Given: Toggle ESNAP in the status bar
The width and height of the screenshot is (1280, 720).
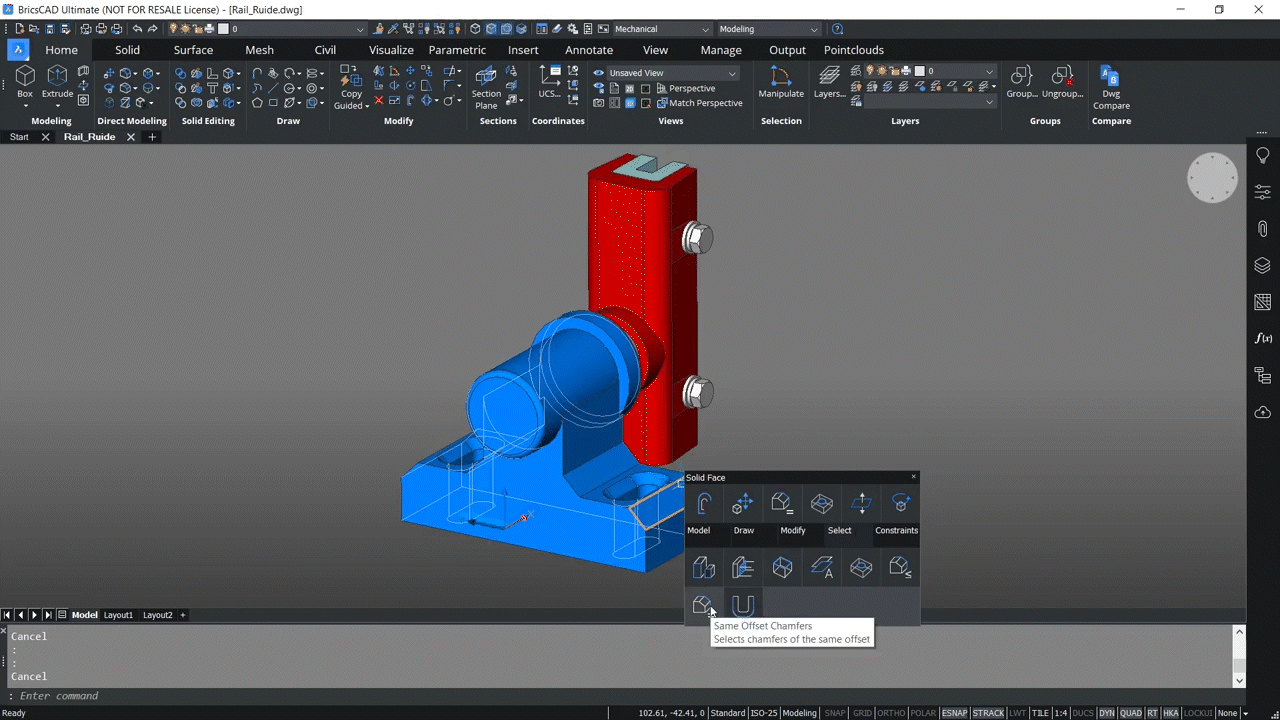Looking at the screenshot, I should point(954,712).
